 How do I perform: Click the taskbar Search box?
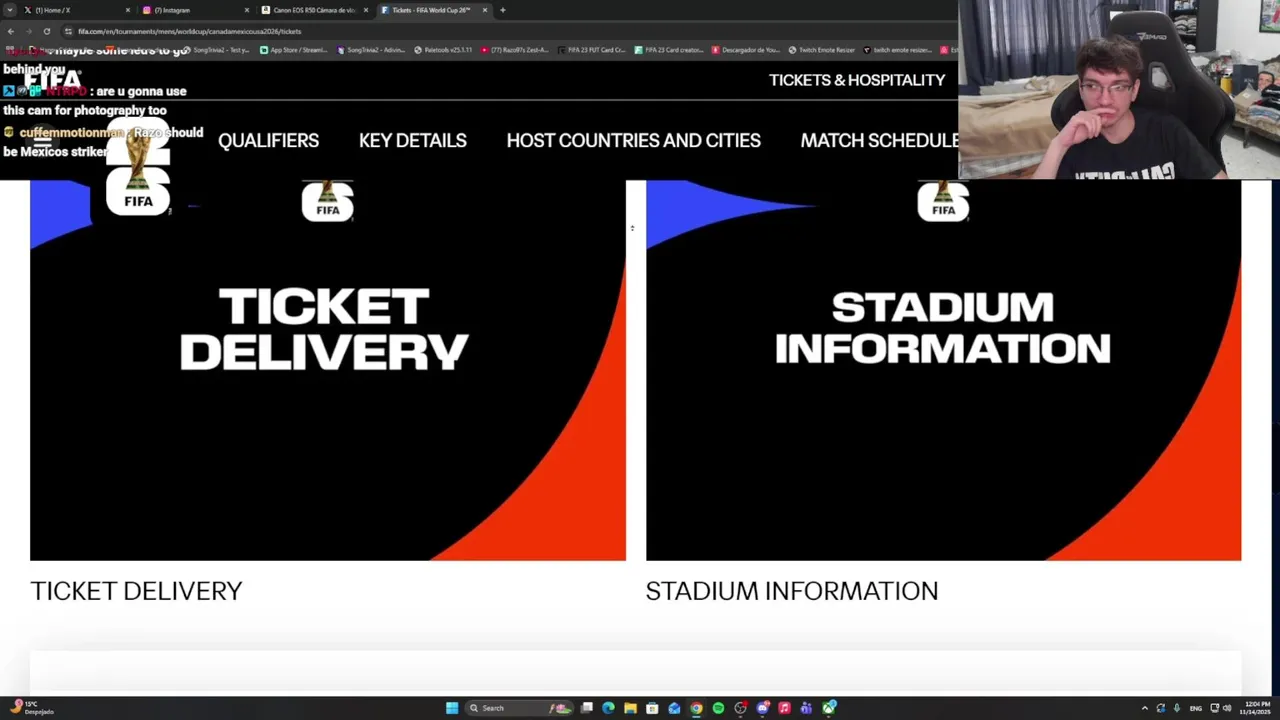click(520, 708)
